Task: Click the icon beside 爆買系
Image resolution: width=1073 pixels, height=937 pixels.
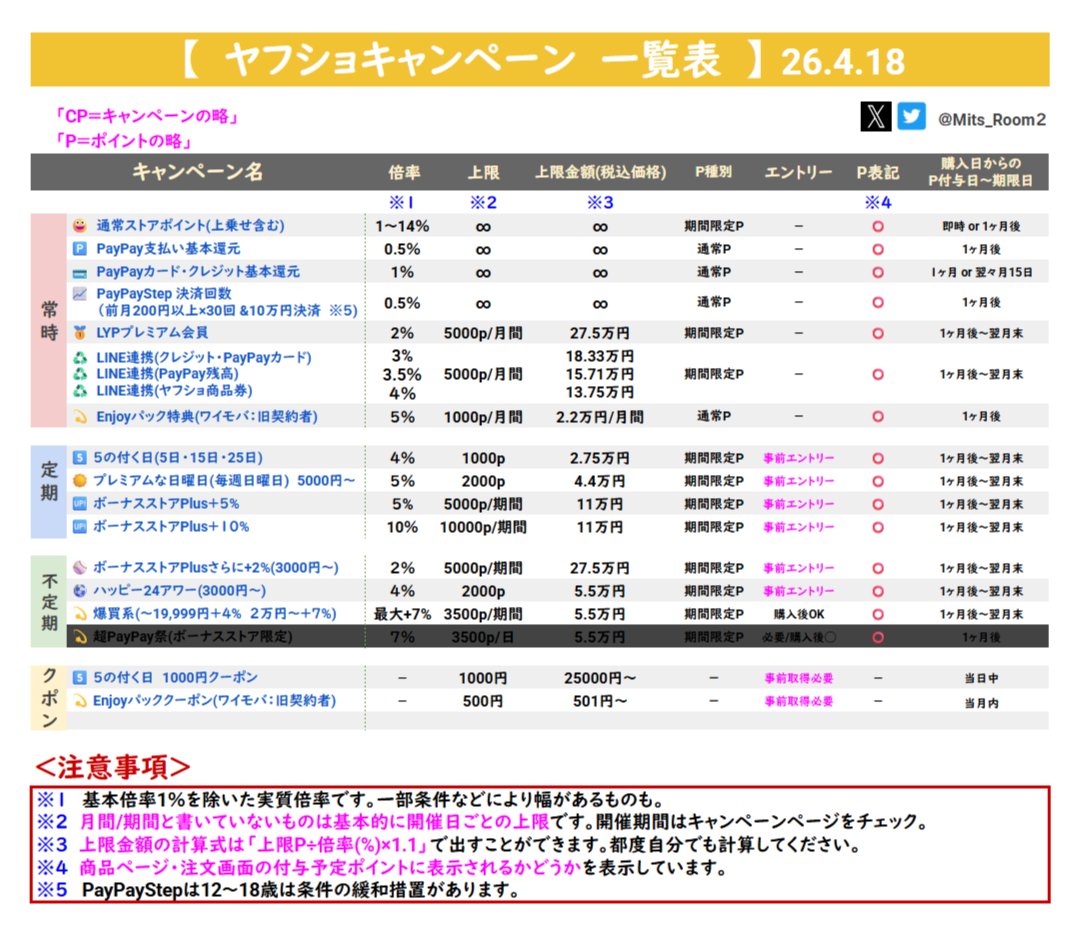Action: point(79,614)
